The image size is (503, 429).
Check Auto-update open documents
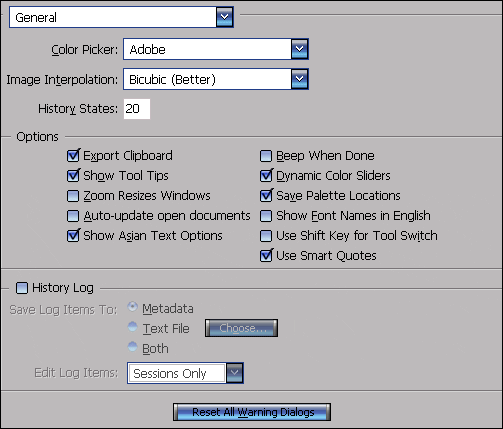(x=73, y=216)
